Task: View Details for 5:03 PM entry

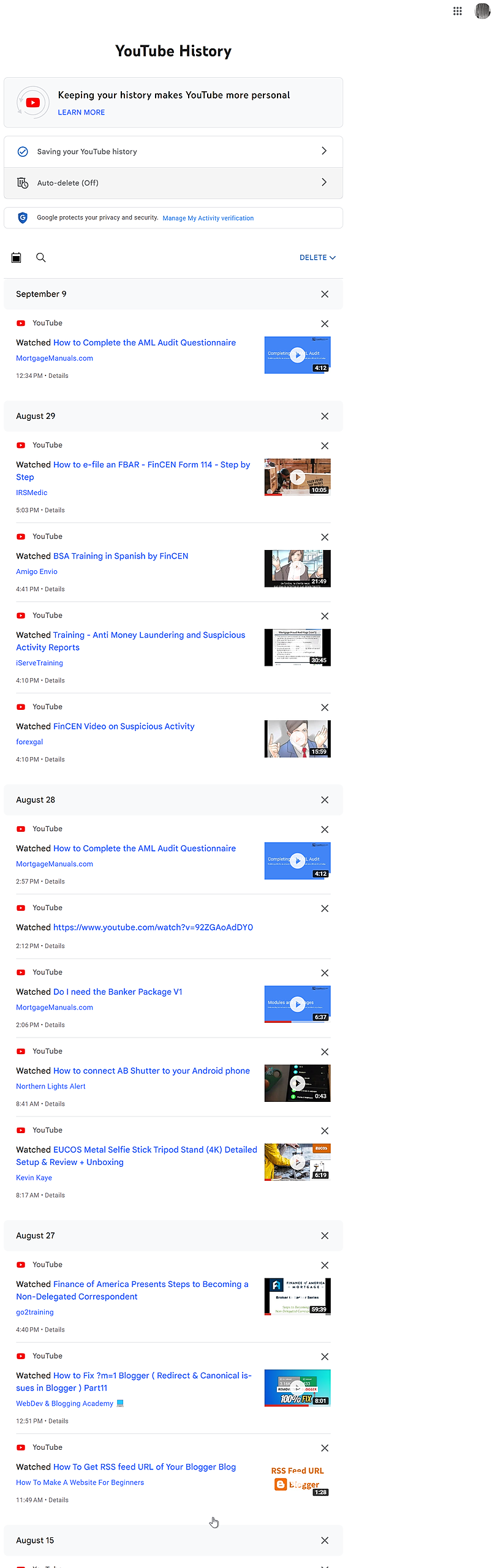Action: [55, 510]
